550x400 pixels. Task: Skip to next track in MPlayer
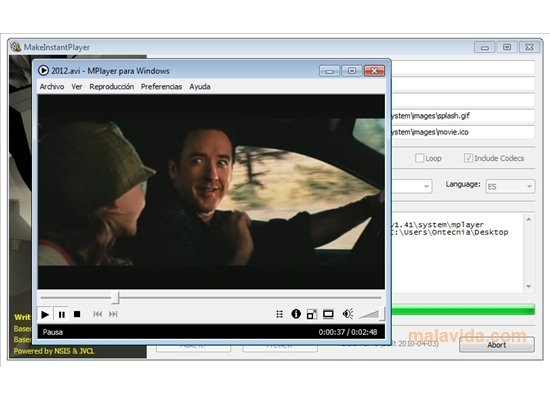click(x=113, y=314)
